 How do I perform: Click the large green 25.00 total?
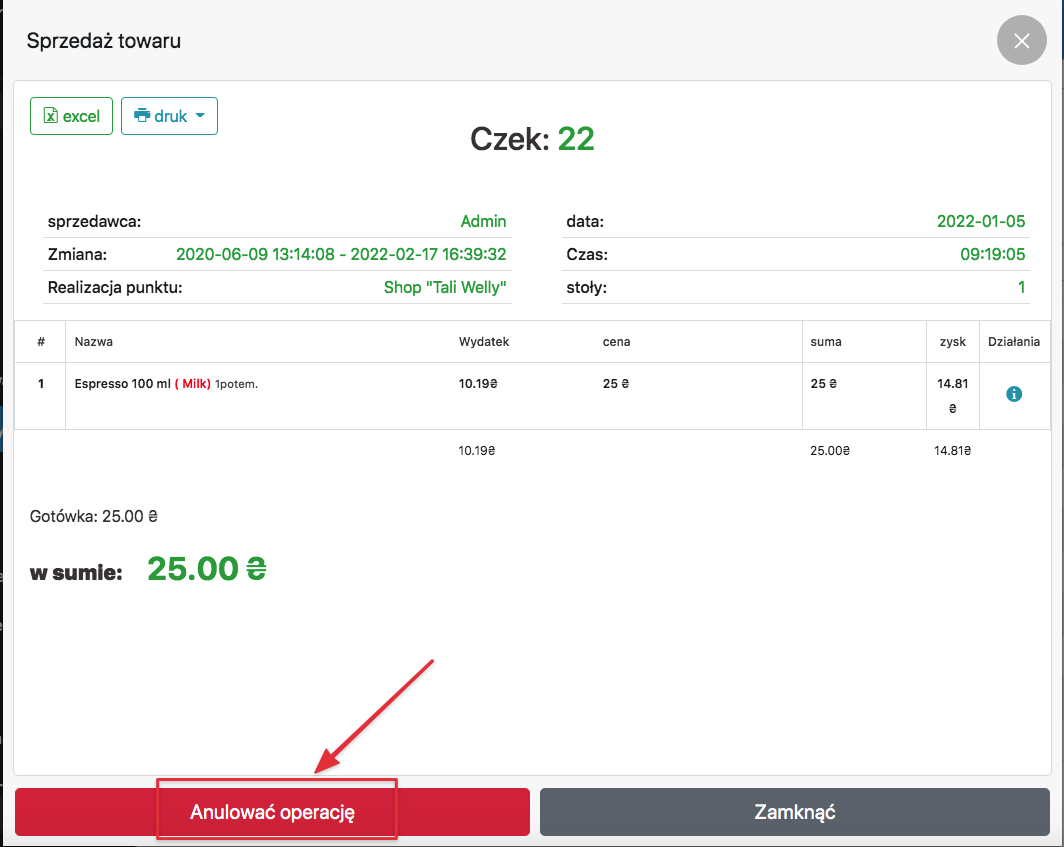(206, 569)
